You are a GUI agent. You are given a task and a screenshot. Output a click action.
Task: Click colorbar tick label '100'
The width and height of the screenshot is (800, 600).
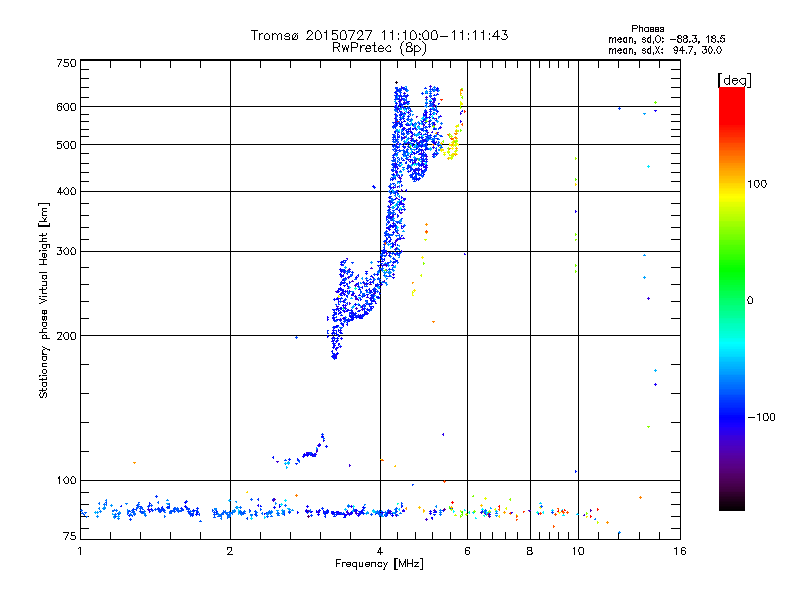757,184
